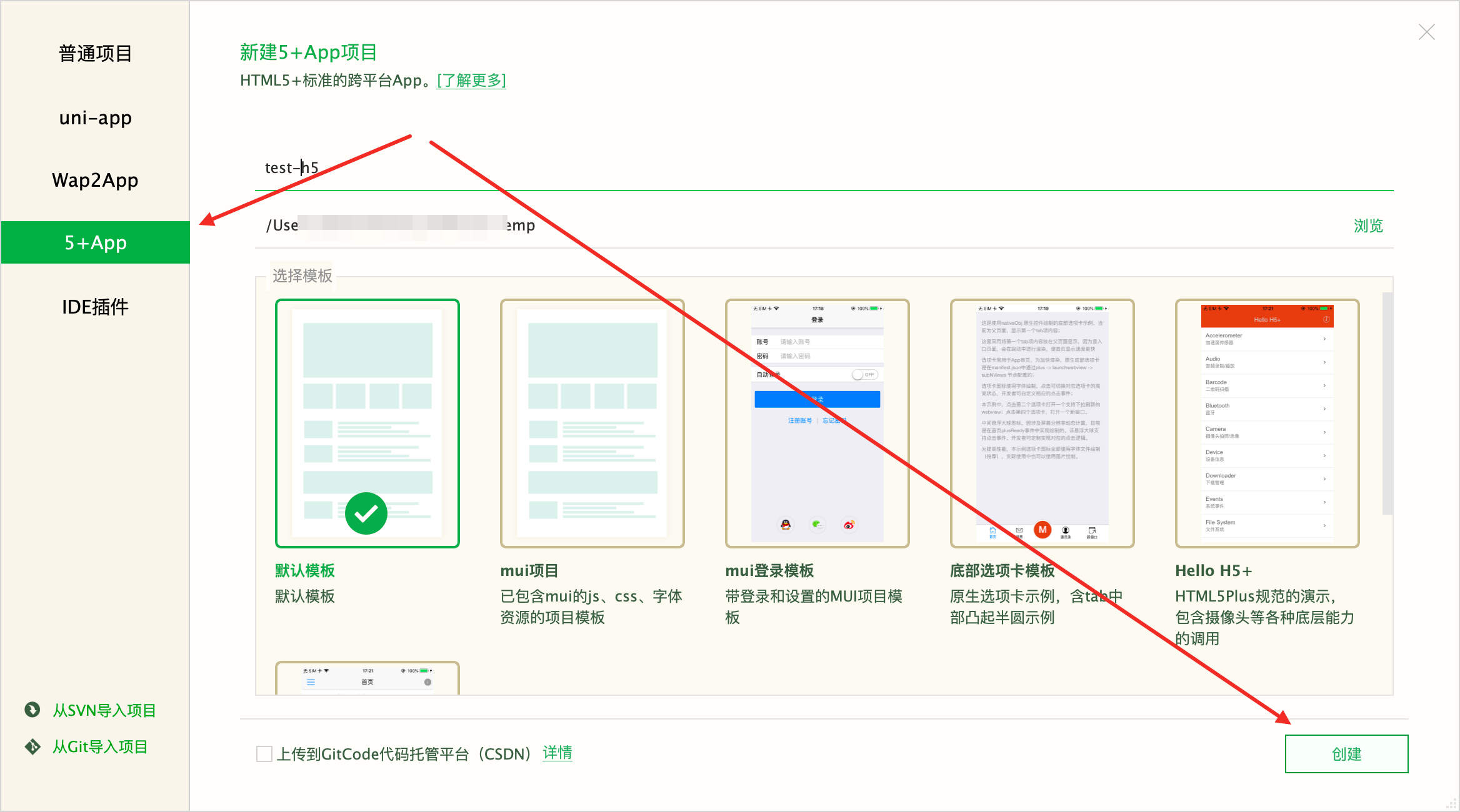Select the 普通项目 tab

point(95,54)
